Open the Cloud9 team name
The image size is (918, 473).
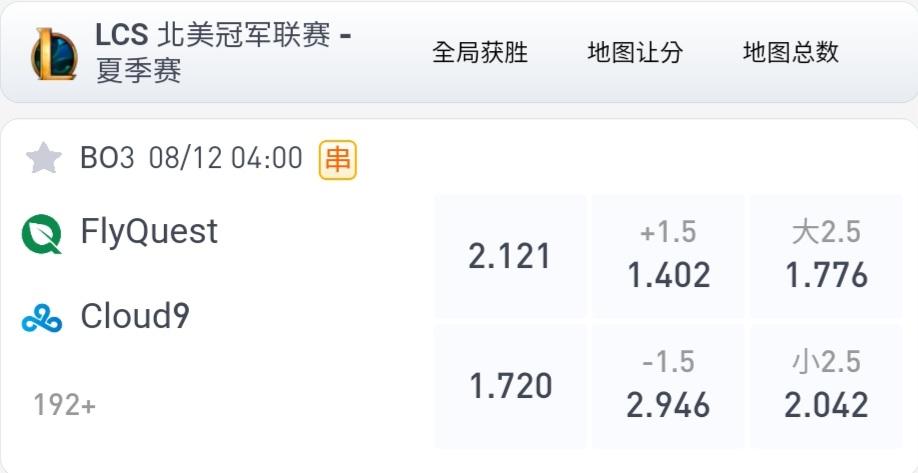click(x=135, y=317)
